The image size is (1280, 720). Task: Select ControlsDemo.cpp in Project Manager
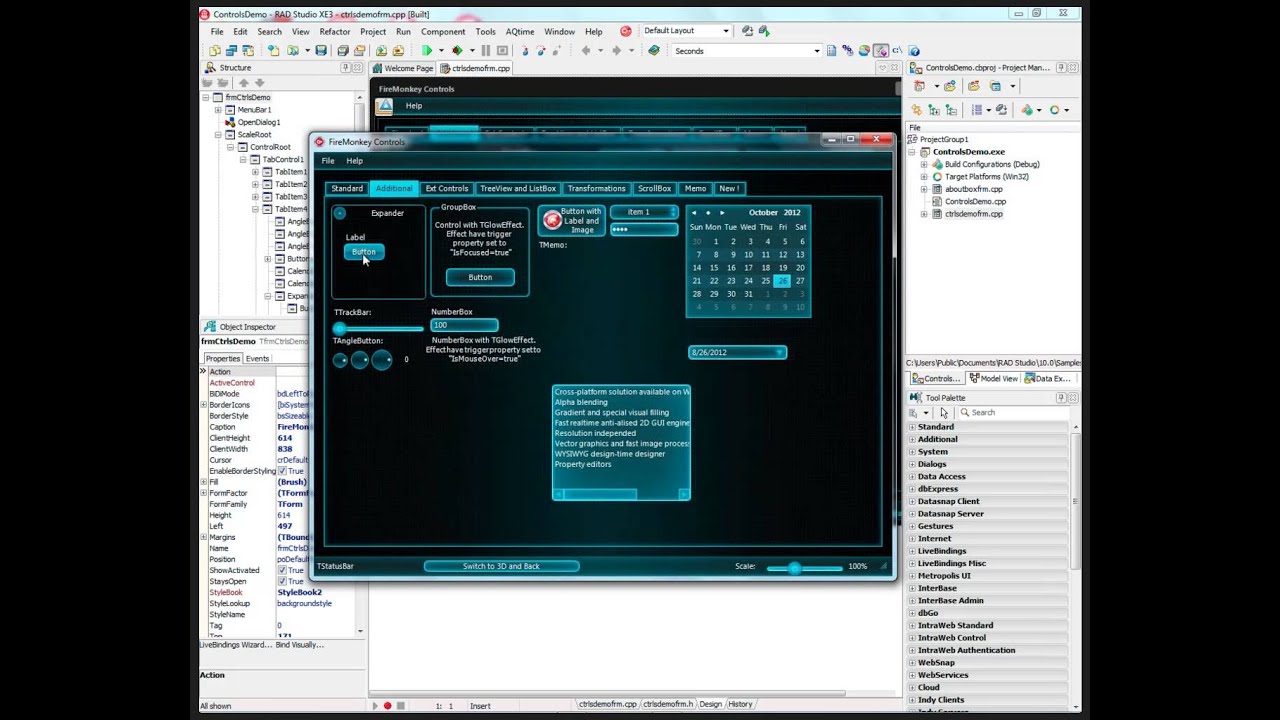point(975,201)
